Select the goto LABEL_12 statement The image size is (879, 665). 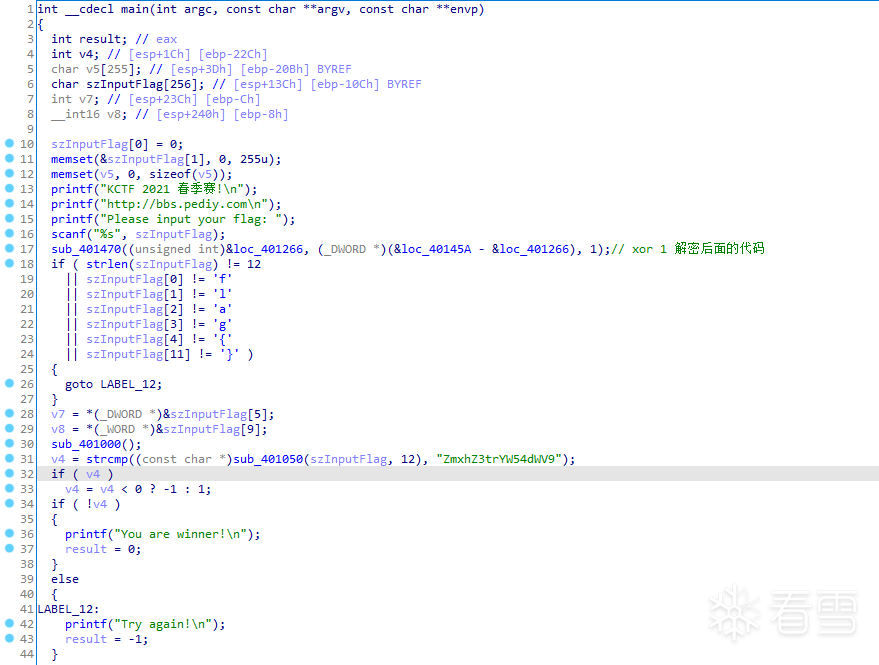pyautogui.click(x=113, y=384)
